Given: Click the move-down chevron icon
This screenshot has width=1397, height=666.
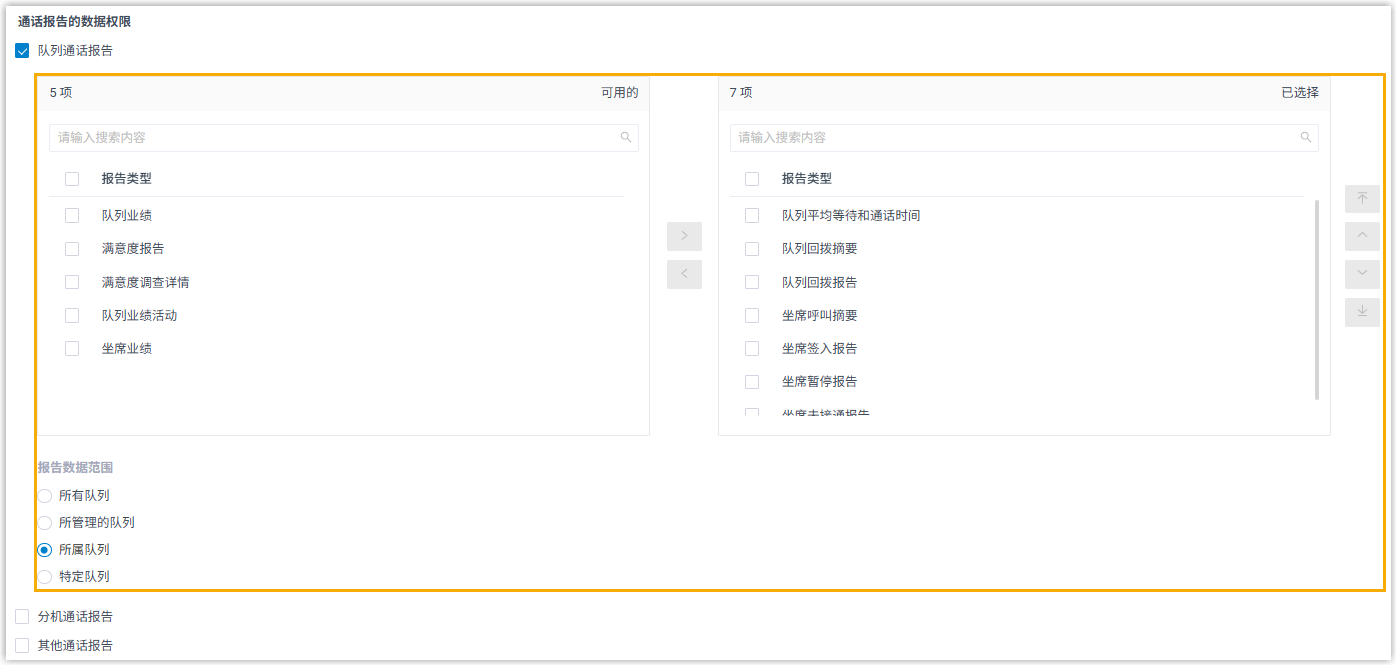Looking at the screenshot, I should point(1362,274).
